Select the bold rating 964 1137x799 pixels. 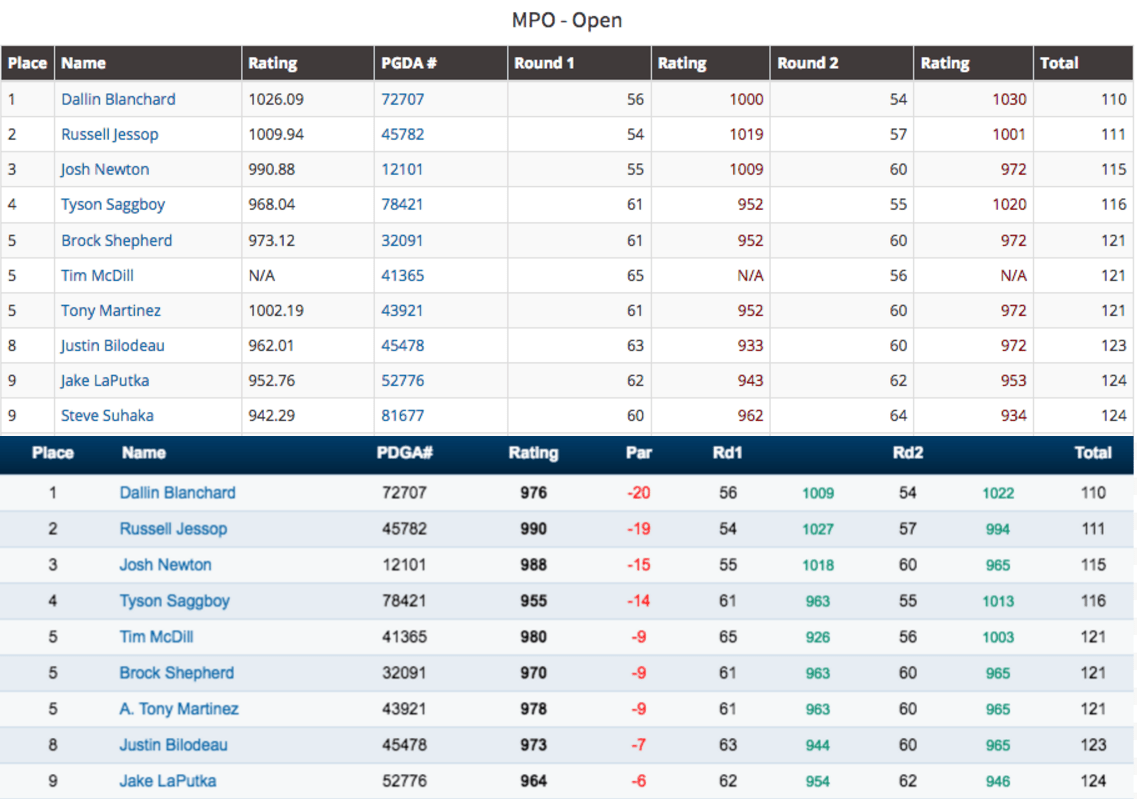pyautogui.click(x=534, y=781)
